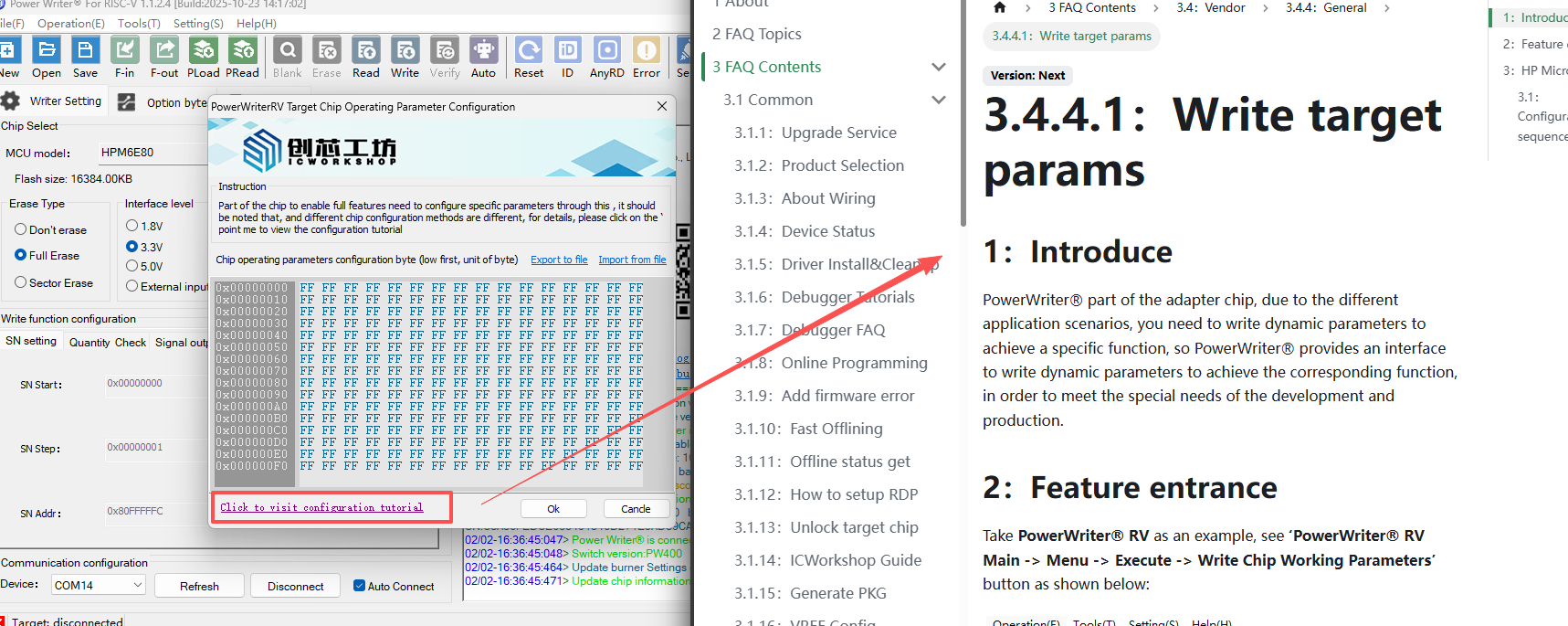
Task: Click the home icon in breadcrumb
Action: click(999, 8)
